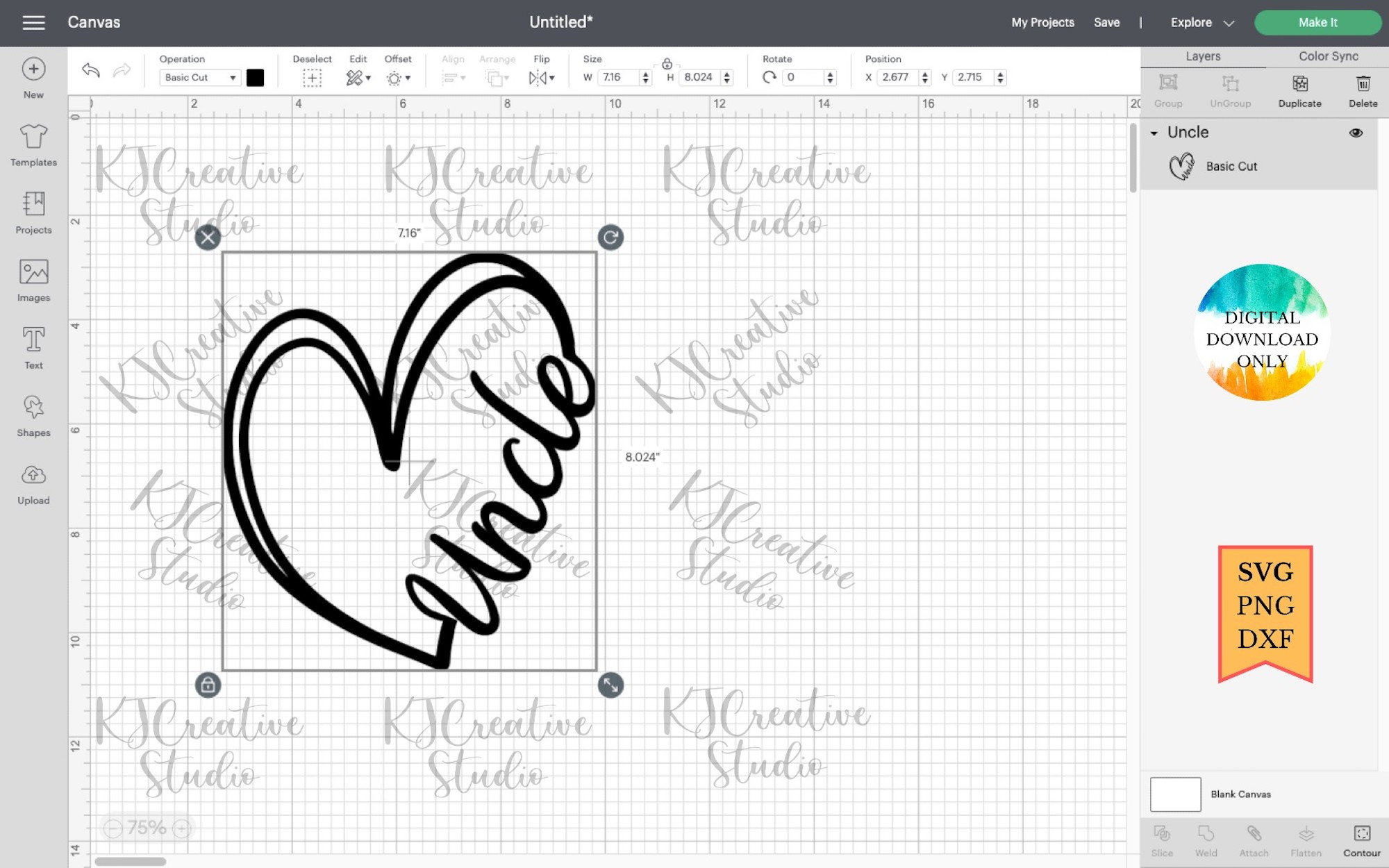Click the zoom out minus control
Image resolution: width=1389 pixels, height=868 pixels.
(113, 828)
